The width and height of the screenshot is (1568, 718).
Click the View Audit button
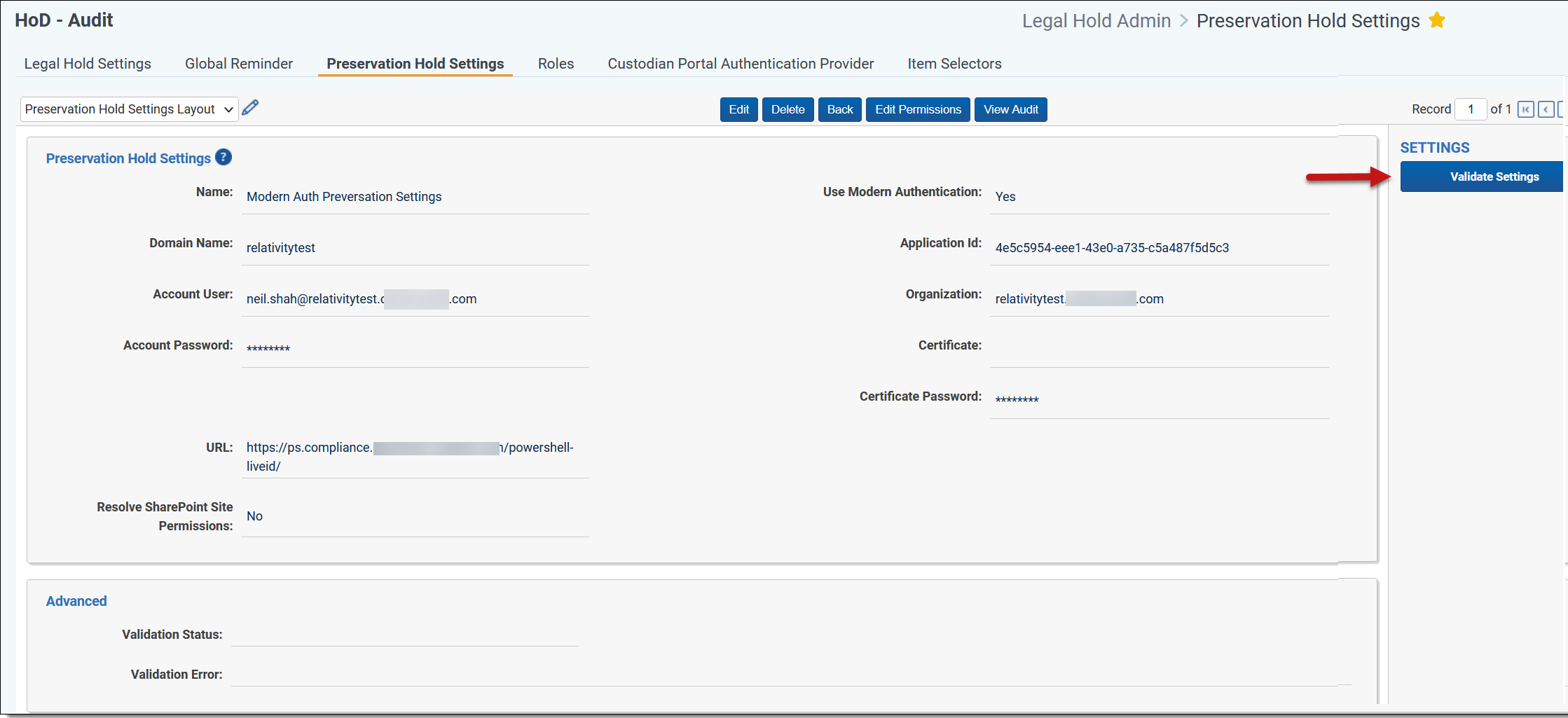(x=1010, y=109)
